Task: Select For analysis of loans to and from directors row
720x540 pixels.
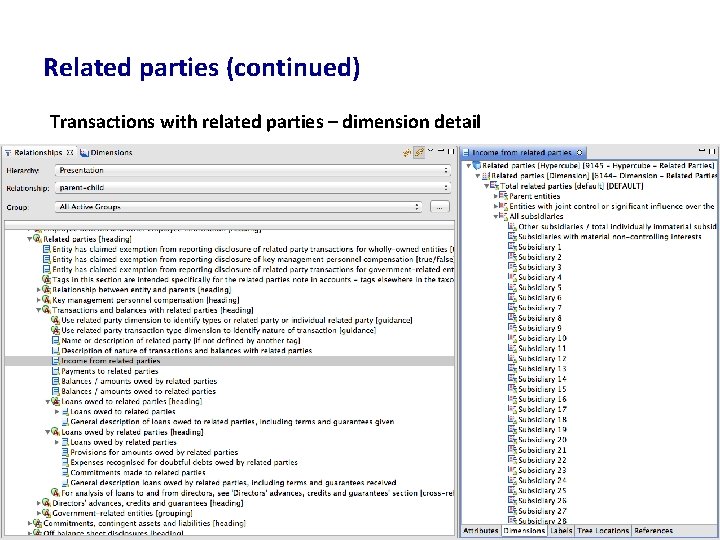Action: pyautogui.click(x=258, y=493)
